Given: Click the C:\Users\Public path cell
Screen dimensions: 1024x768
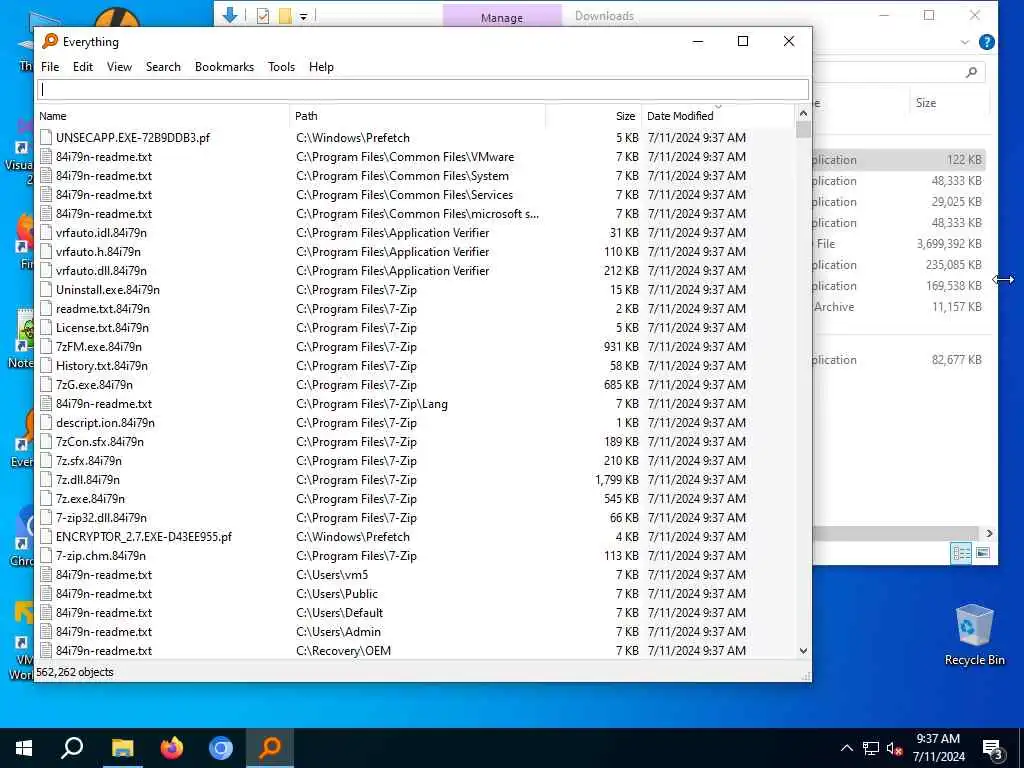Looking at the screenshot, I should (337, 593).
